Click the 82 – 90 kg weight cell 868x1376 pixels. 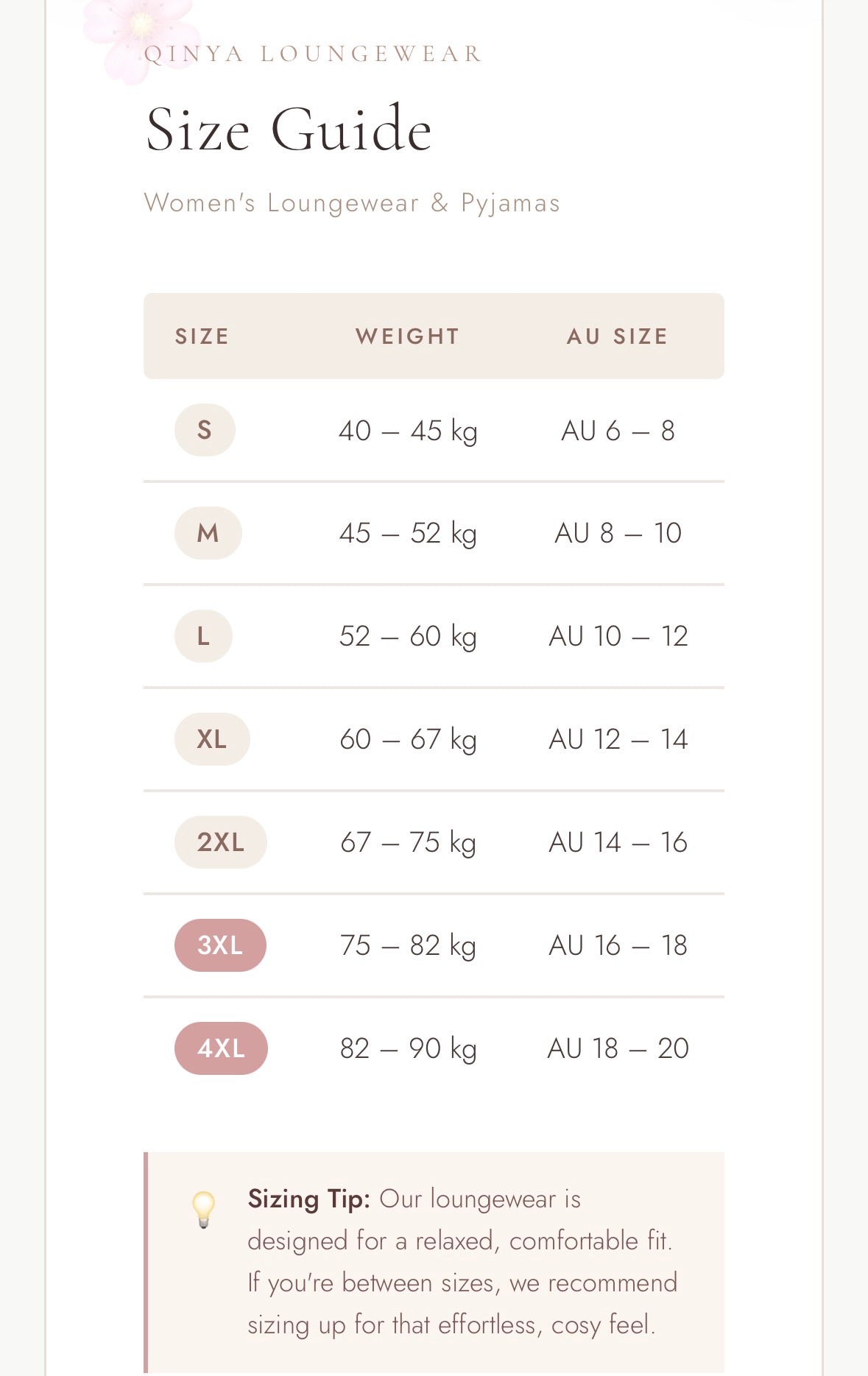(x=408, y=1048)
